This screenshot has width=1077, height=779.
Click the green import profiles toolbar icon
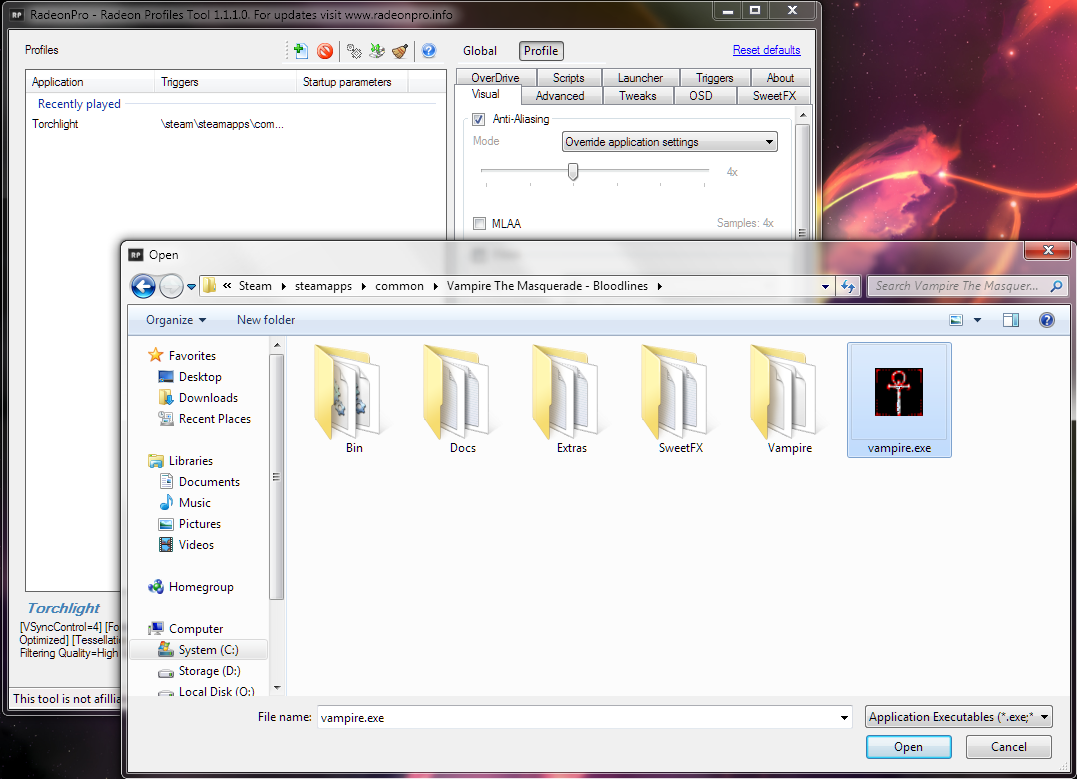(377, 50)
